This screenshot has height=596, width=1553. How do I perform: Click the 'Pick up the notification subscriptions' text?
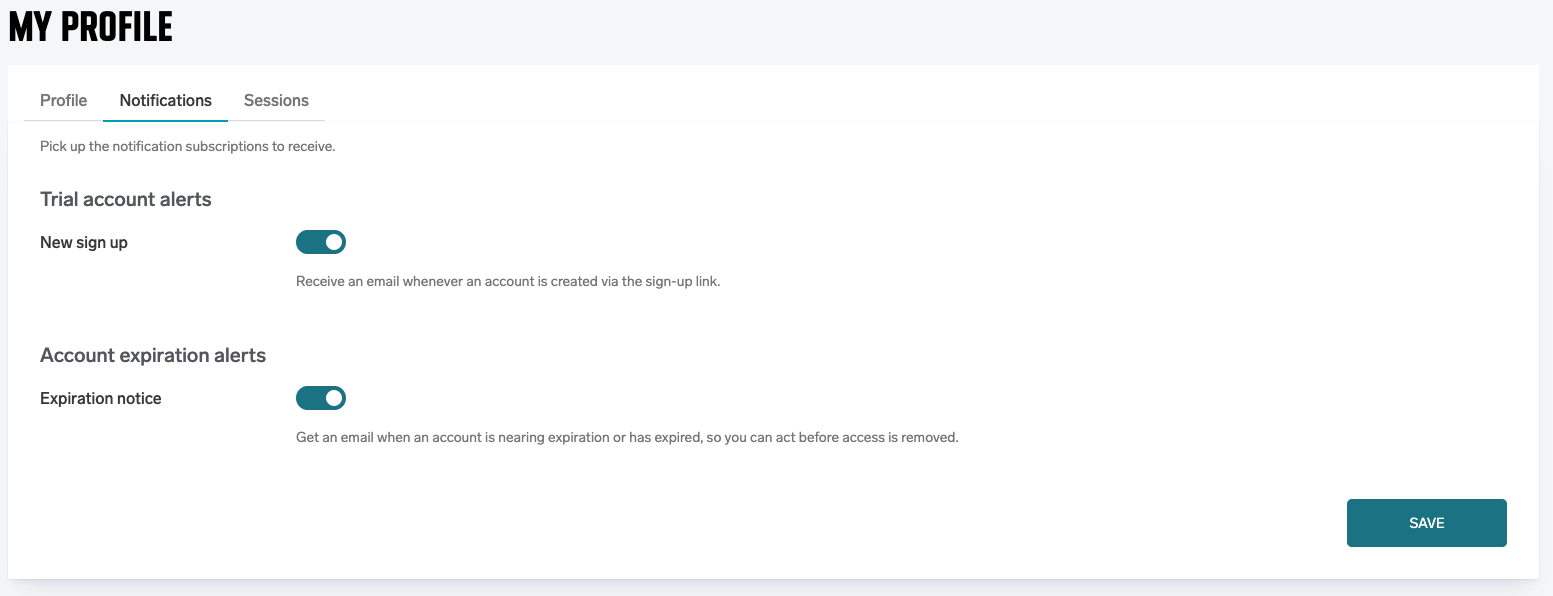(187, 146)
